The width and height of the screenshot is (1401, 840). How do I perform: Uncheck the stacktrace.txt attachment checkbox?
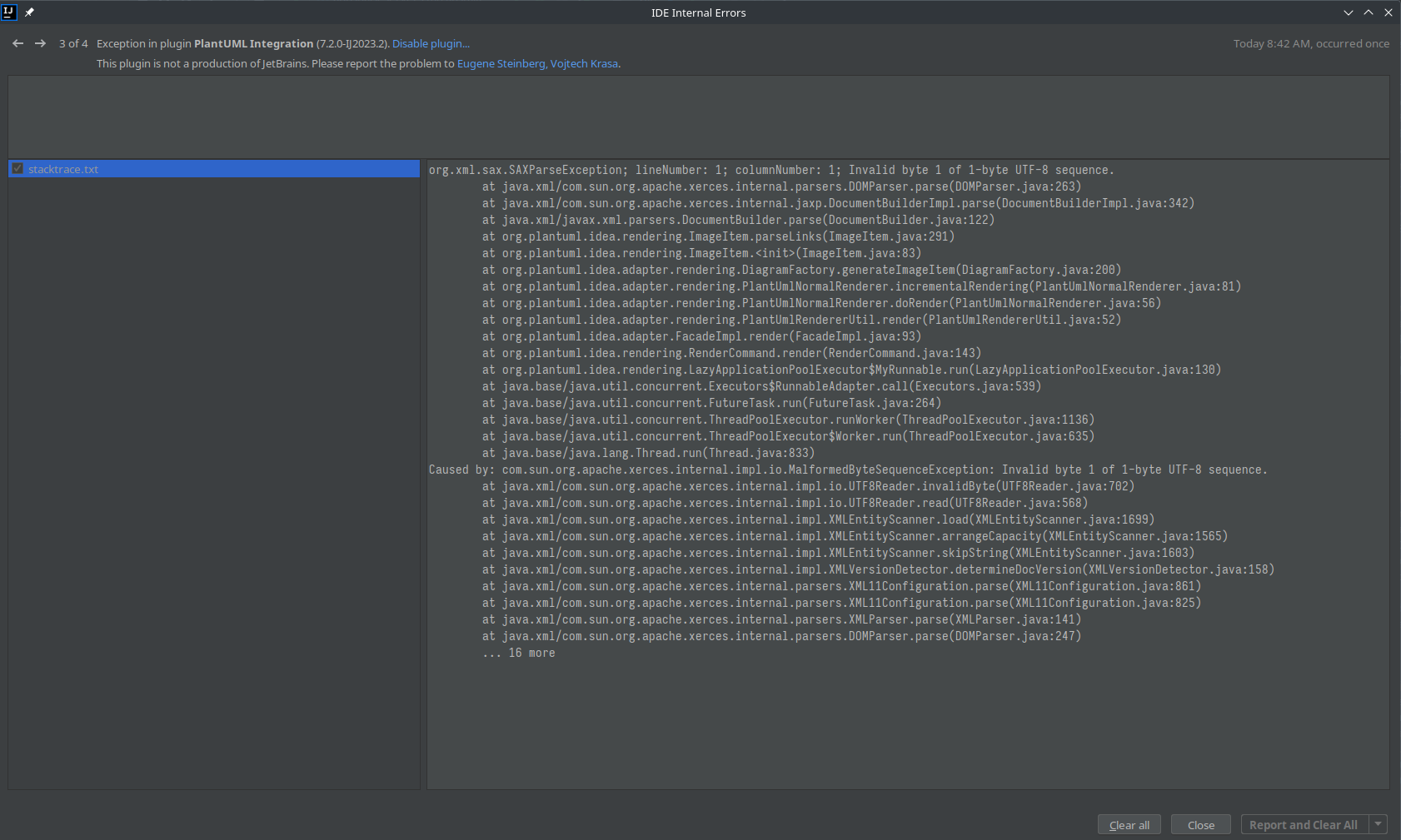click(17, 169)
